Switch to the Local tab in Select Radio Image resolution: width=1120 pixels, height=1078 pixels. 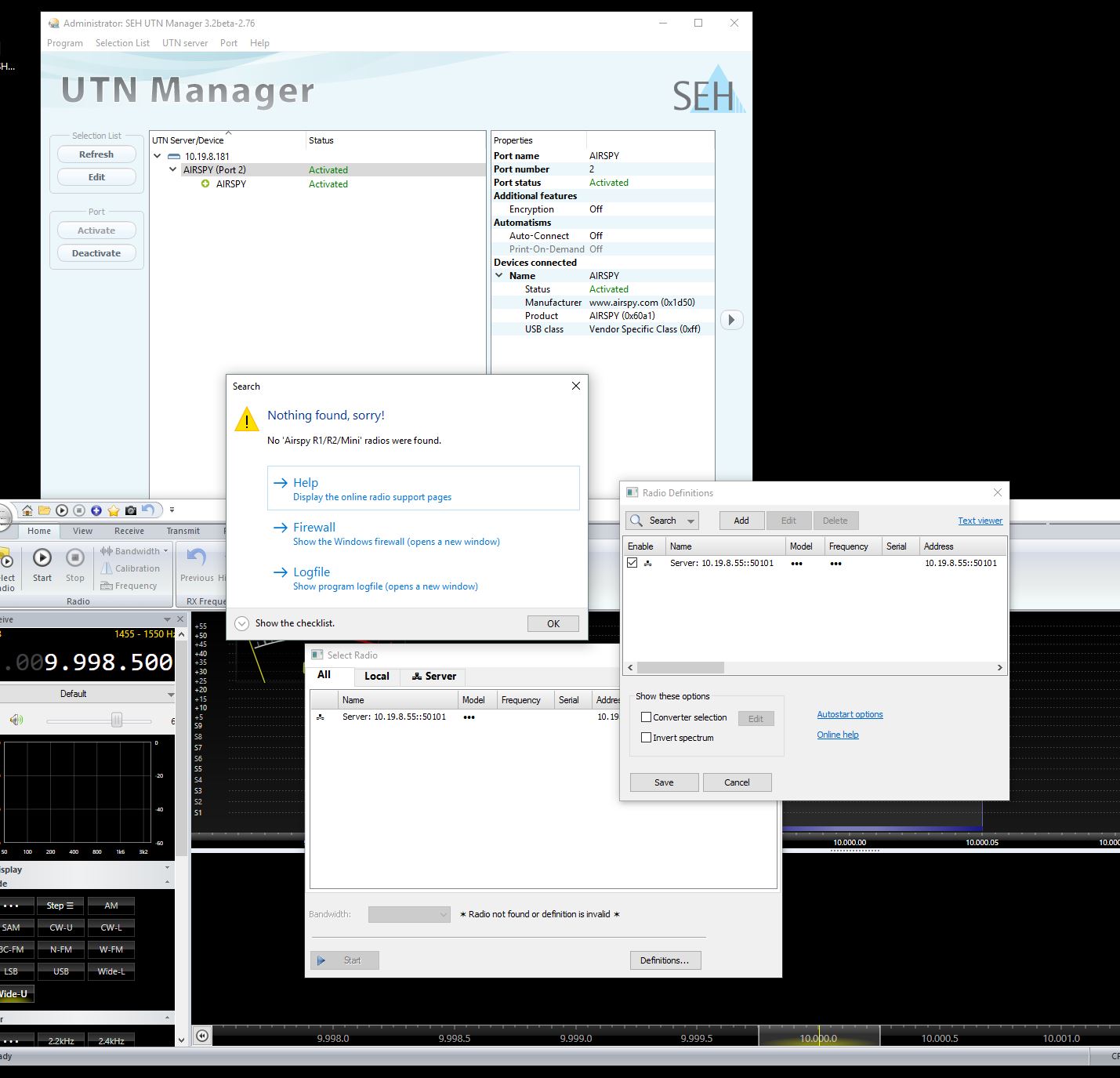[376, 676]
